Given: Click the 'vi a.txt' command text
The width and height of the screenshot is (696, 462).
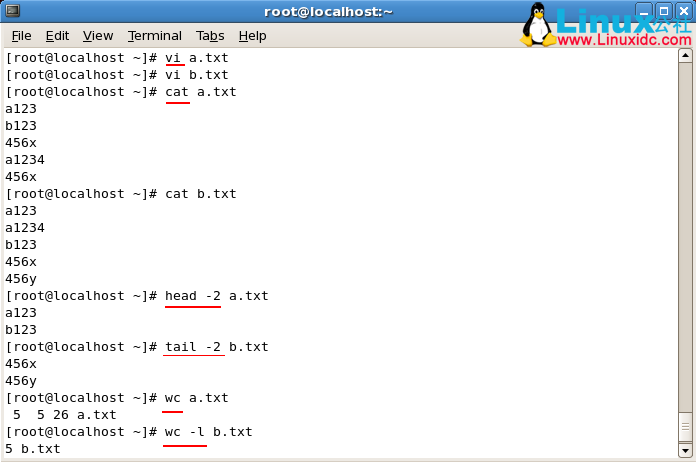Looking at the screenshot, I should [197, 58].
